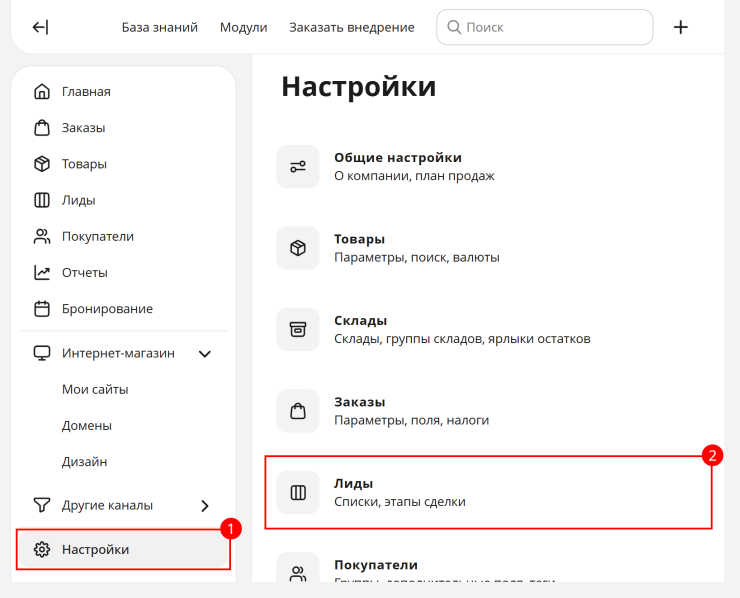Viewport: 740px width, 598px height.
Task: Go to Главная in the sidebar
Action: (x=86, y=92)
